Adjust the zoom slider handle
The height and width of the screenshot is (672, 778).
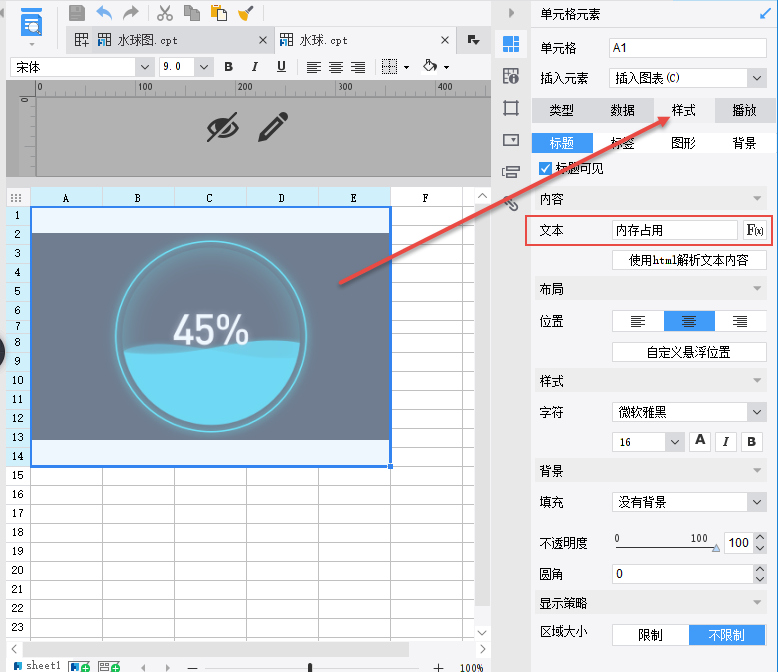pos(310,668)
